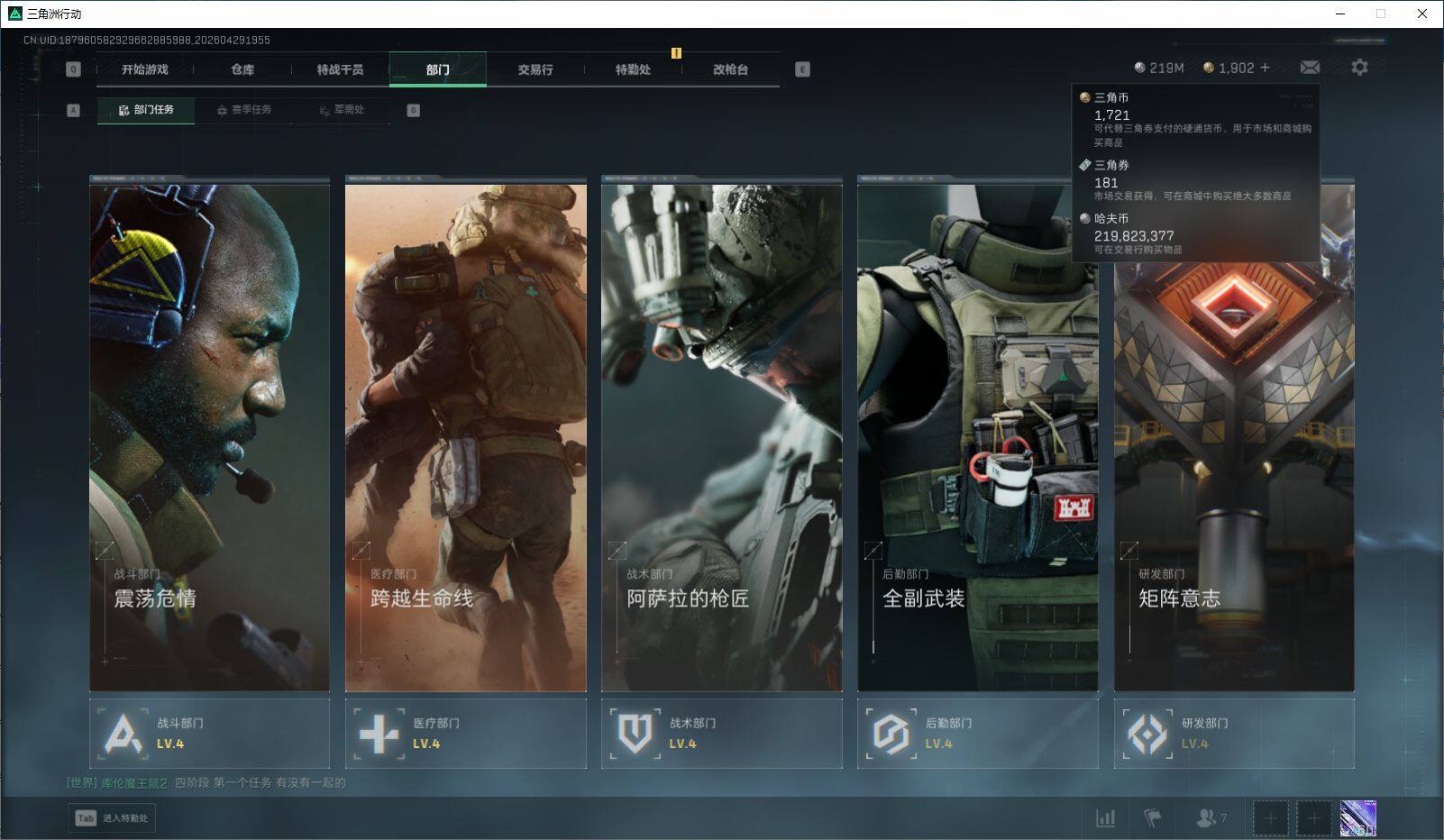Click the 战斗部门 emblem icon
The height and width of the screenshot is (840, 1444).
123,734
